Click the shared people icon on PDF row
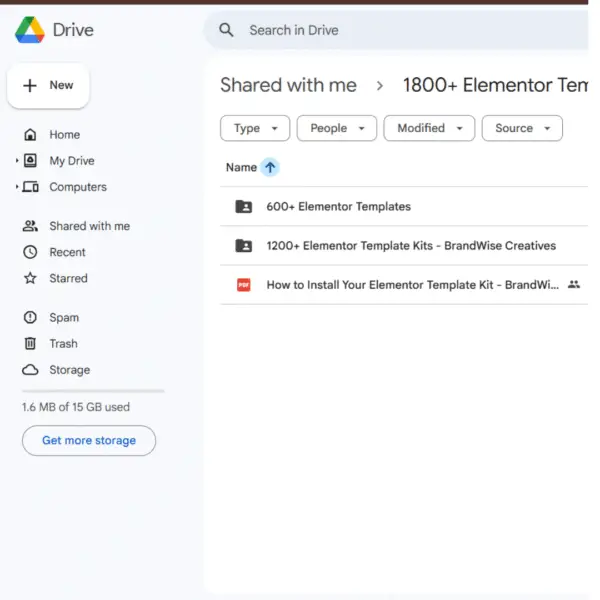600x600 pixels. (x=574, y=284)
